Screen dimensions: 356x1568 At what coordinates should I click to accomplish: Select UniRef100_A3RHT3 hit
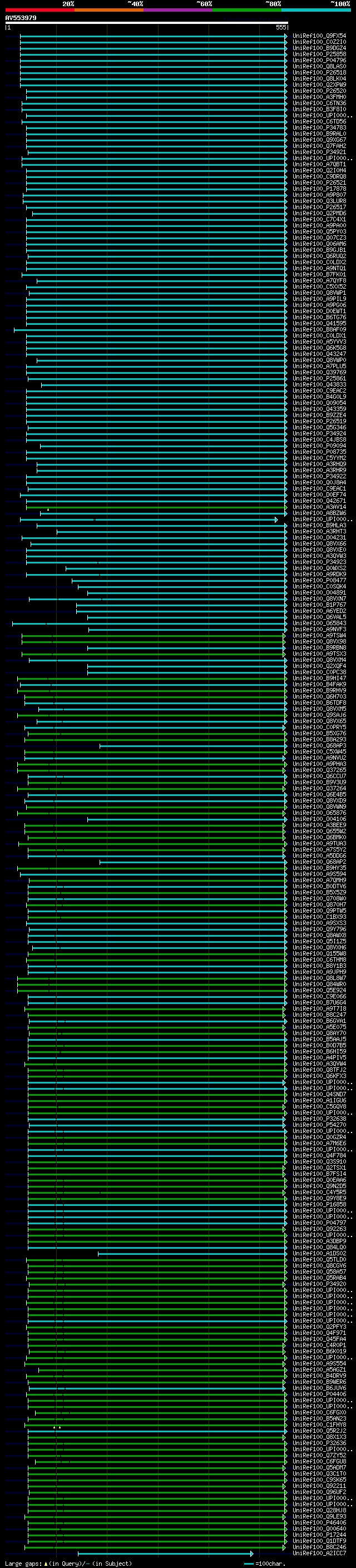[x=319, y=531]
